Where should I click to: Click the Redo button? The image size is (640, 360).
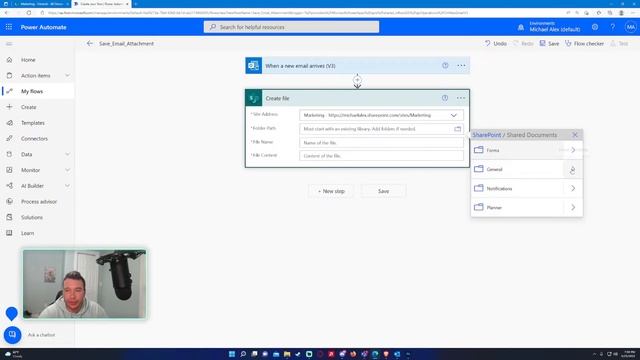click(x=523, y=43)
